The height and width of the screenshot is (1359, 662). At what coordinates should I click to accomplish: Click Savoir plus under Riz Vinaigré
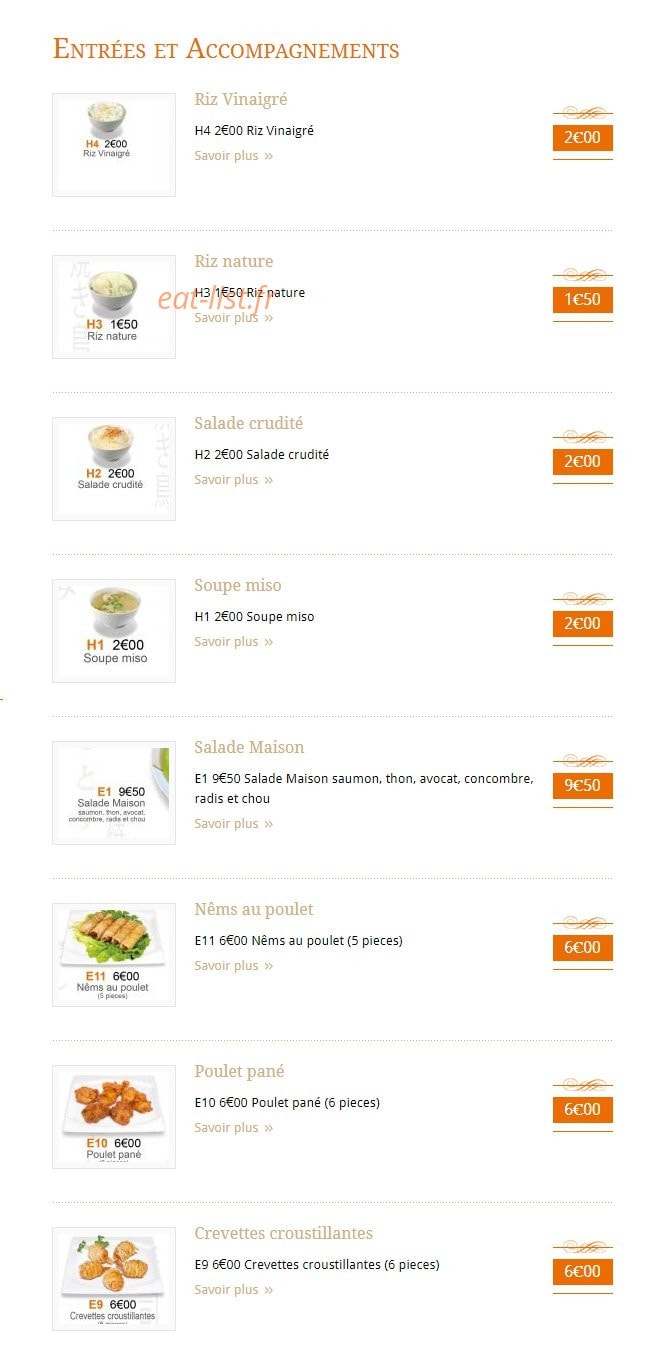(x=234, y=156)
